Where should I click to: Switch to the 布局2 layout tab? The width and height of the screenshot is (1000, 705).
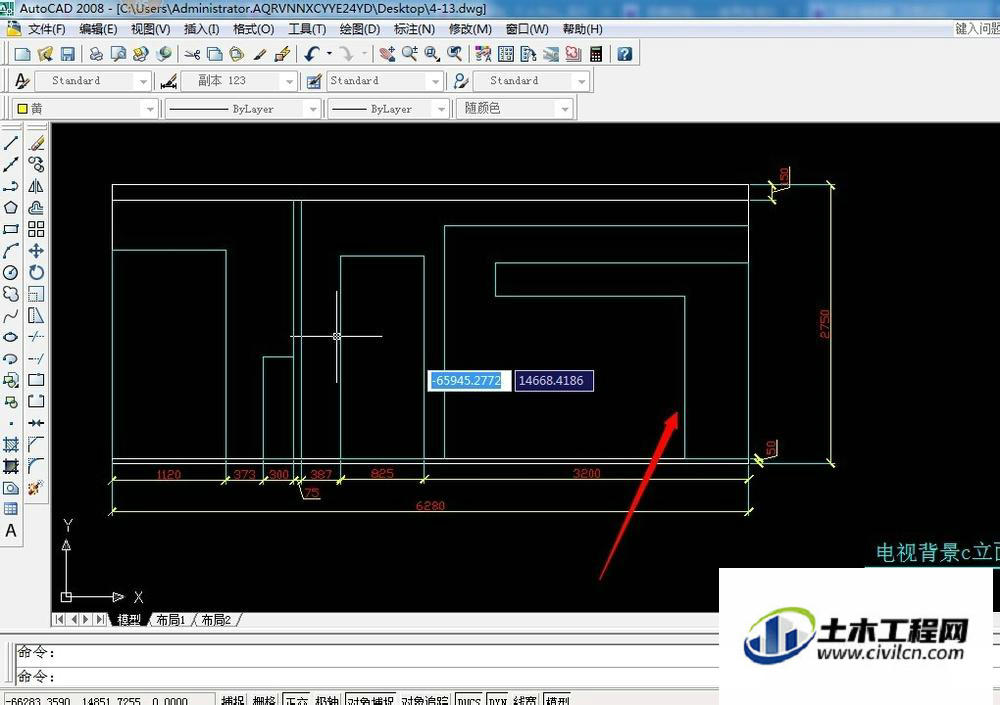tap(216, 620)
